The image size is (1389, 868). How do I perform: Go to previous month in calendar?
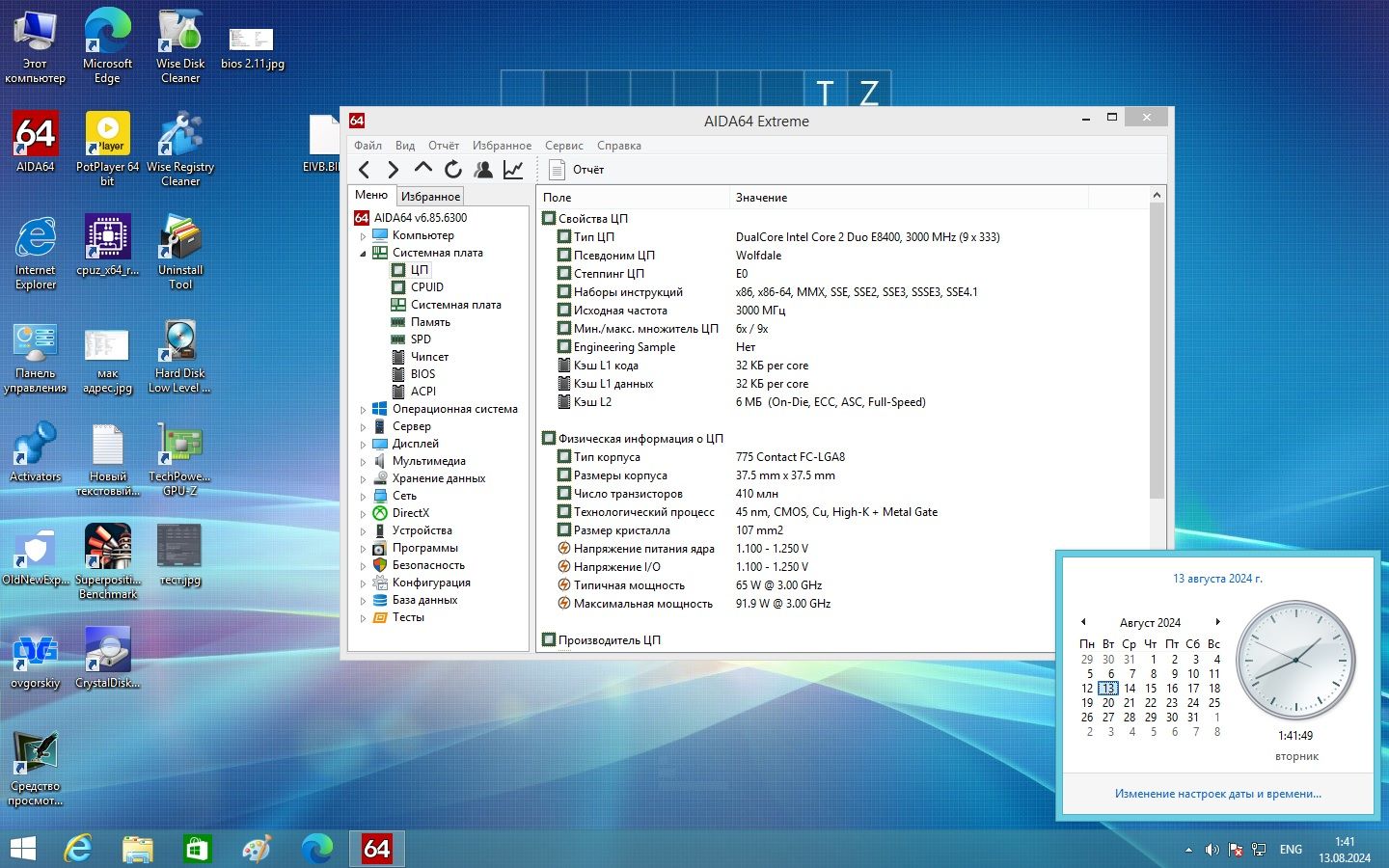tap(1083, 622)
